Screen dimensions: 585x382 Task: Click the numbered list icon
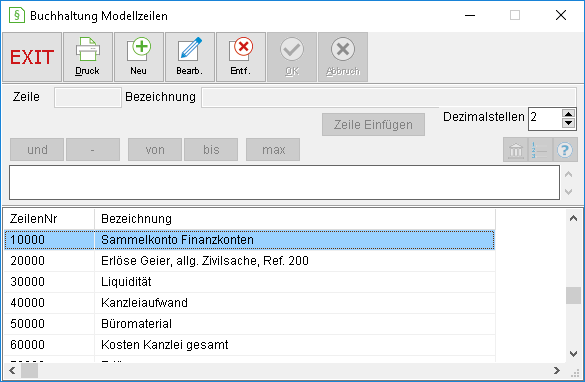coord(540,150)
